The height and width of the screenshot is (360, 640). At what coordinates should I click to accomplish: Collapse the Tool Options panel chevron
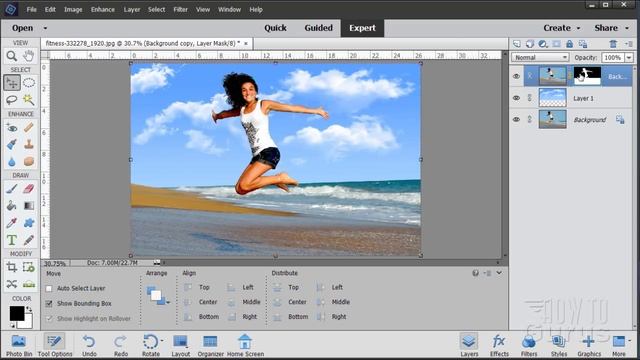click(x=499, y=273)
